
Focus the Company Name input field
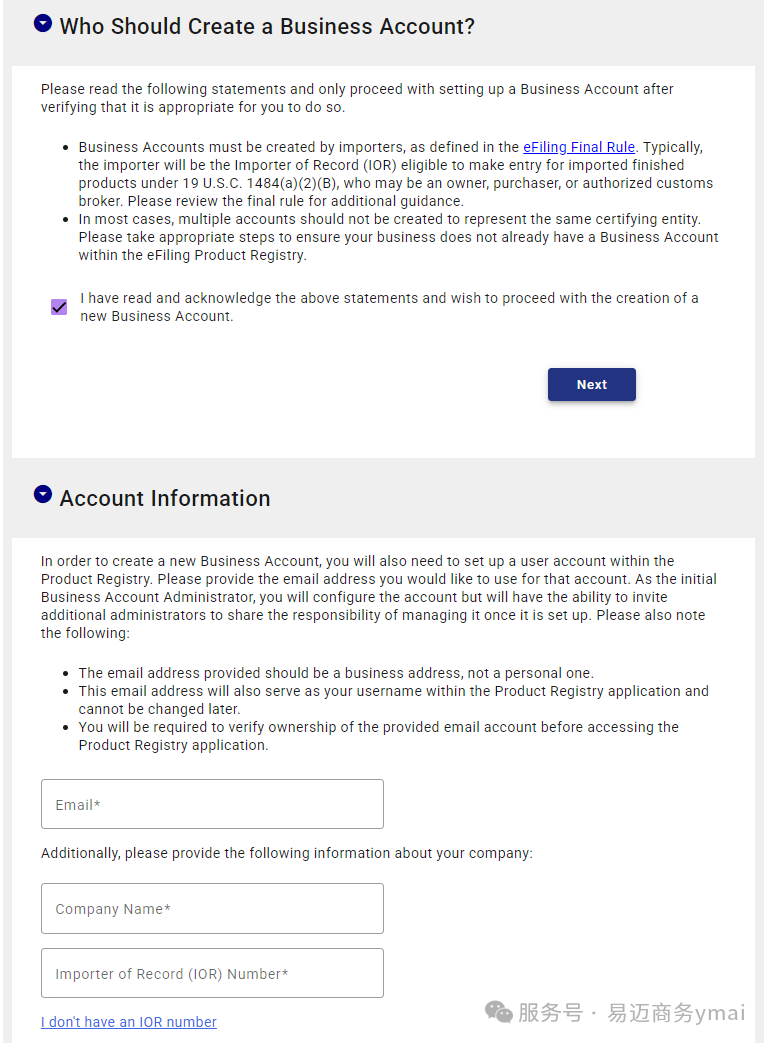(212, 909)
